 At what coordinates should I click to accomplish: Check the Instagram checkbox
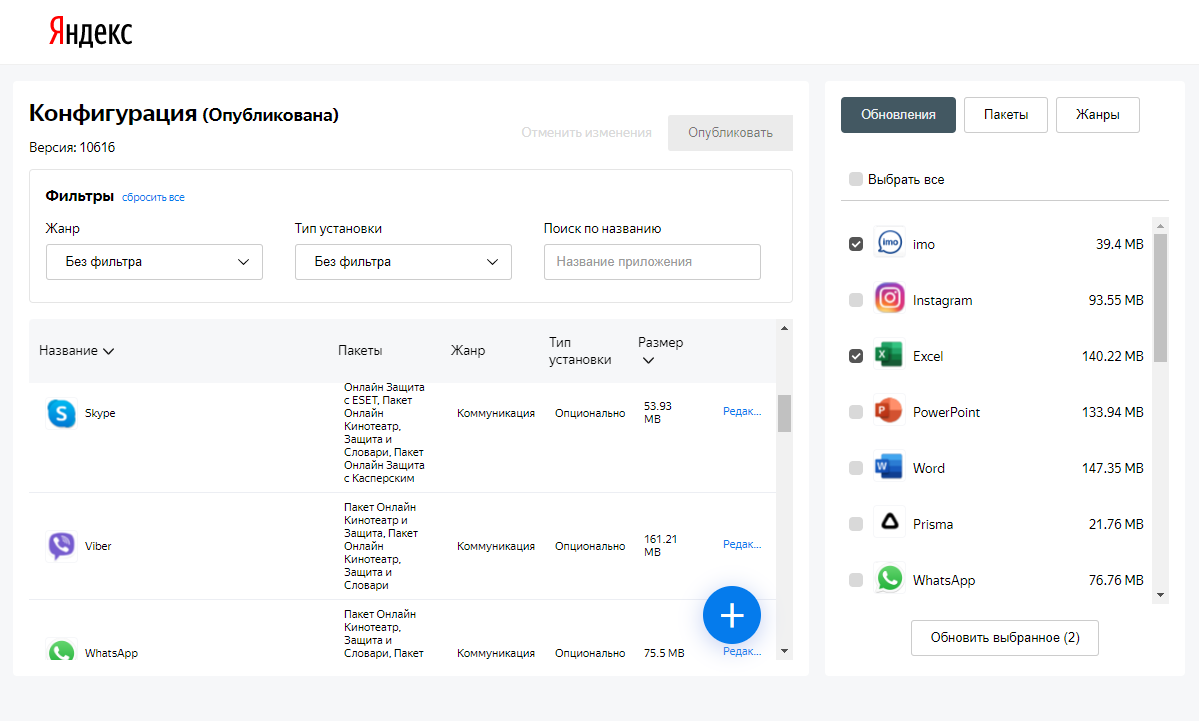(x=856, y=300)
